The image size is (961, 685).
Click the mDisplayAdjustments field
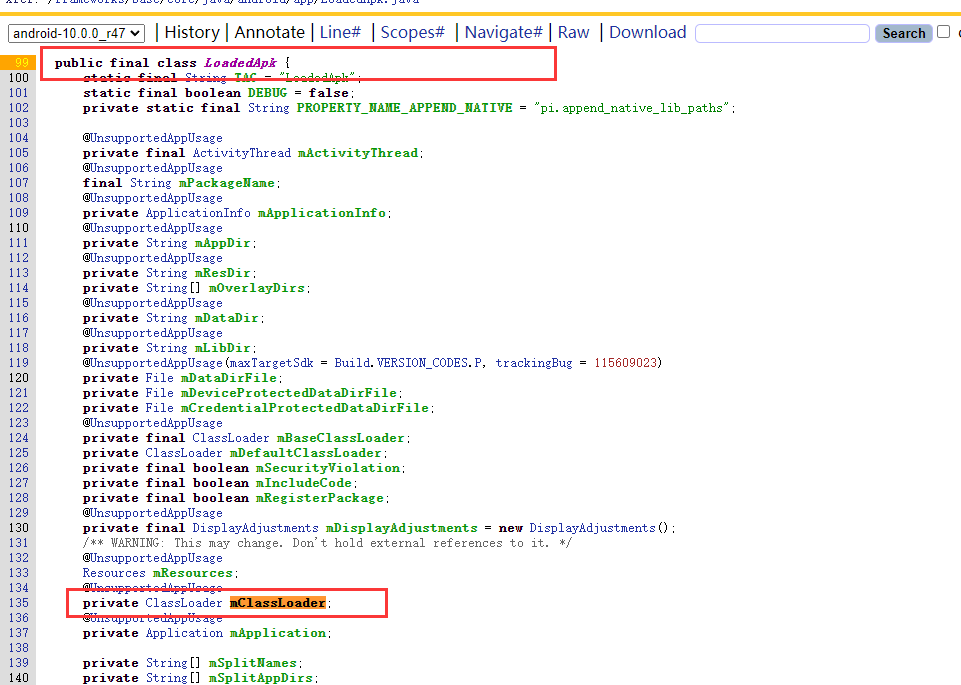click(x=401, y=528)
